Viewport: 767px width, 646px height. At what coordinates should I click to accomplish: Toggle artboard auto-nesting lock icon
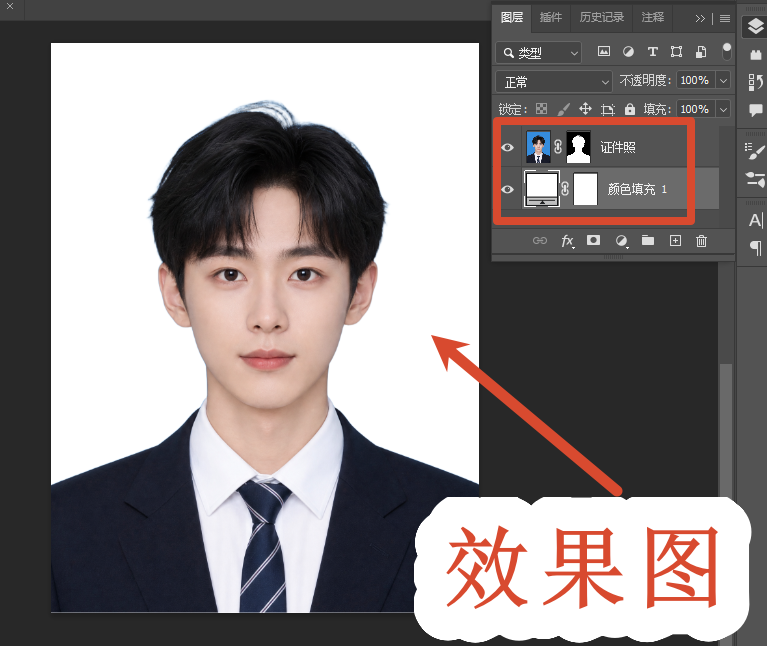click(x=608, y=109)
